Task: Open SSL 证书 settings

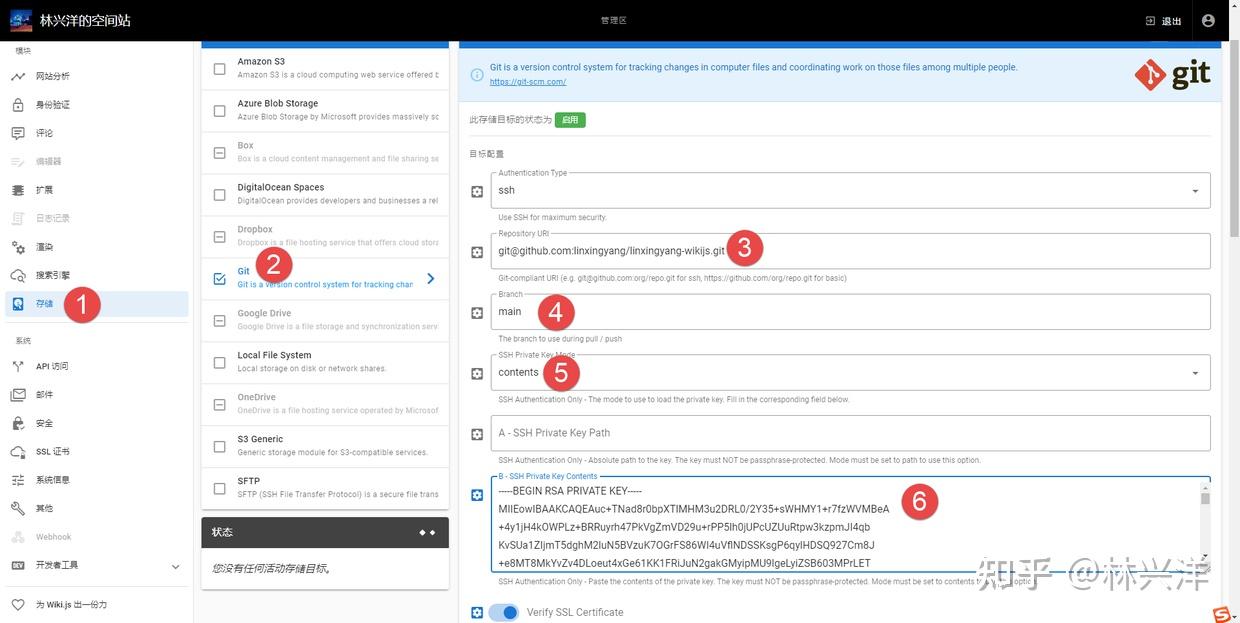Action: pos(96,452)
